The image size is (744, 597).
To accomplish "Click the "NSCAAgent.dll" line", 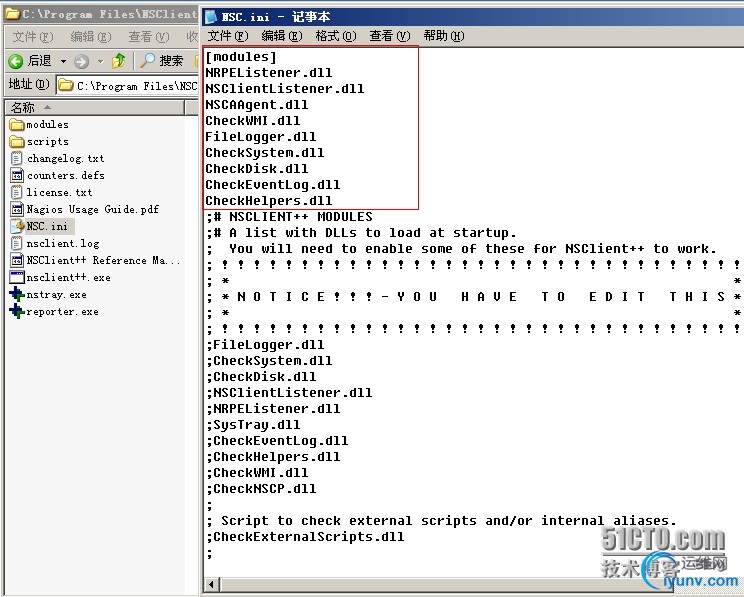I will coord(257,104).
